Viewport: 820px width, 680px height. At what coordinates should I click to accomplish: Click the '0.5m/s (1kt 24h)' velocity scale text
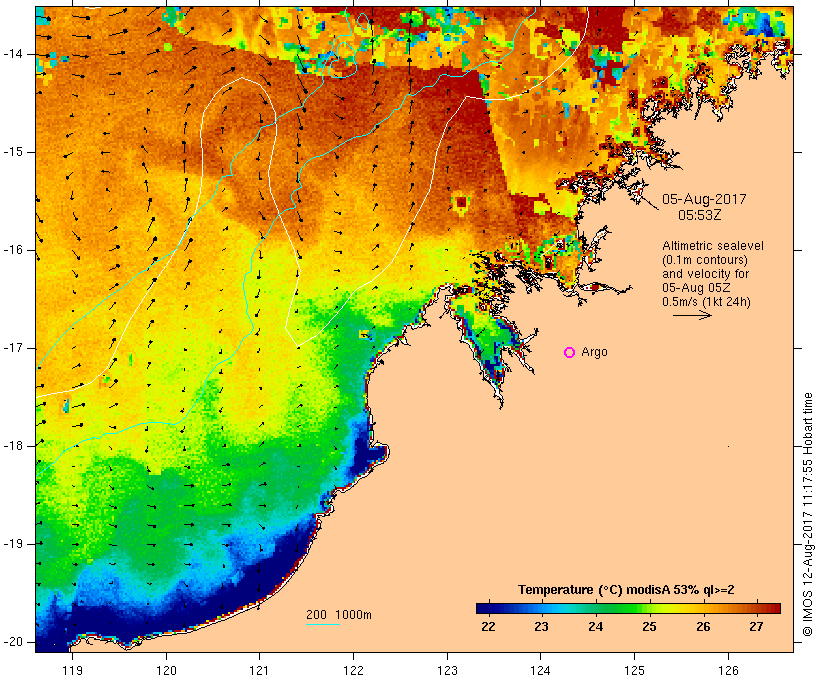coord(706,302)
